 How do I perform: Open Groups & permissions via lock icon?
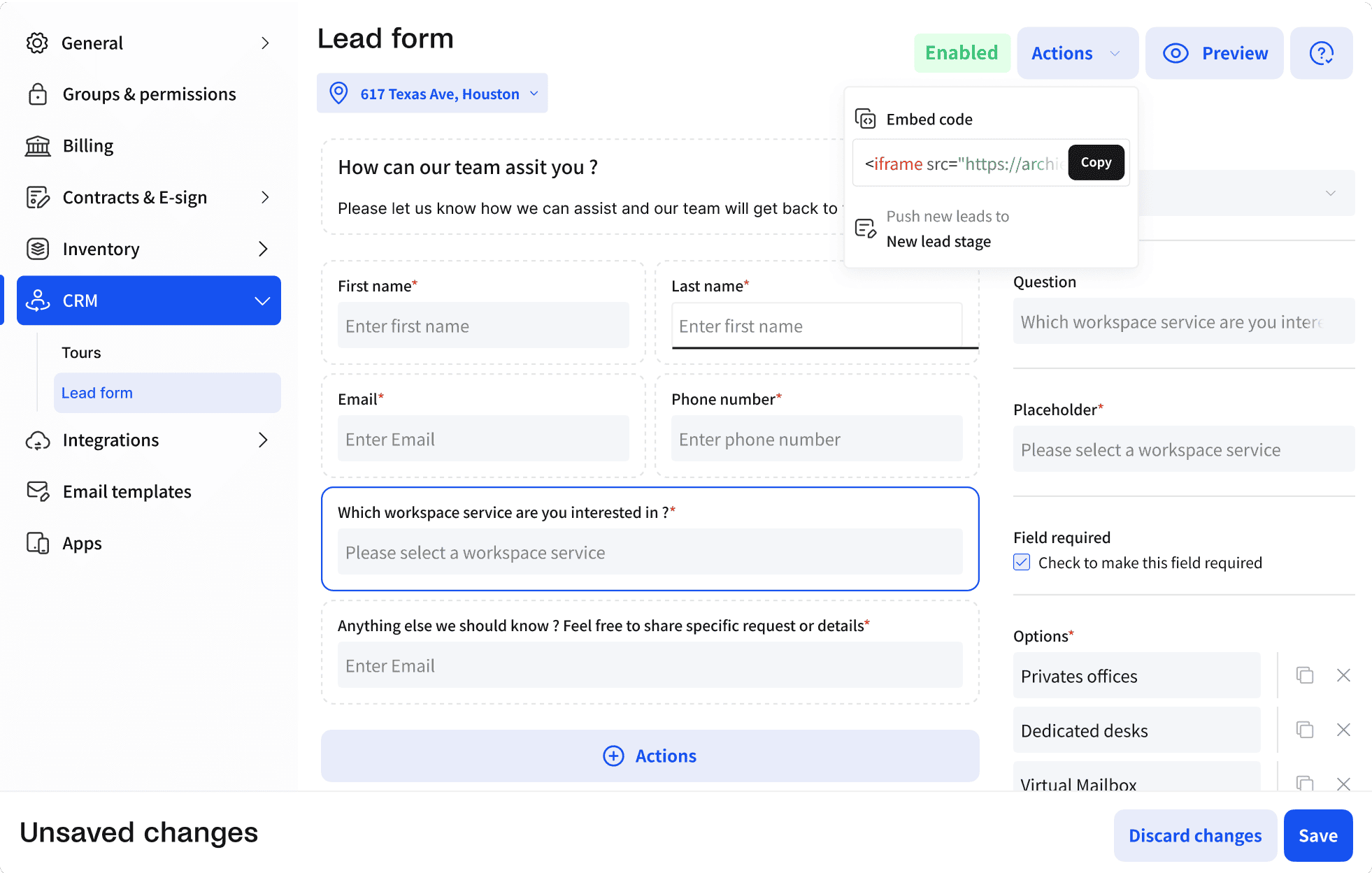point(38,94)
